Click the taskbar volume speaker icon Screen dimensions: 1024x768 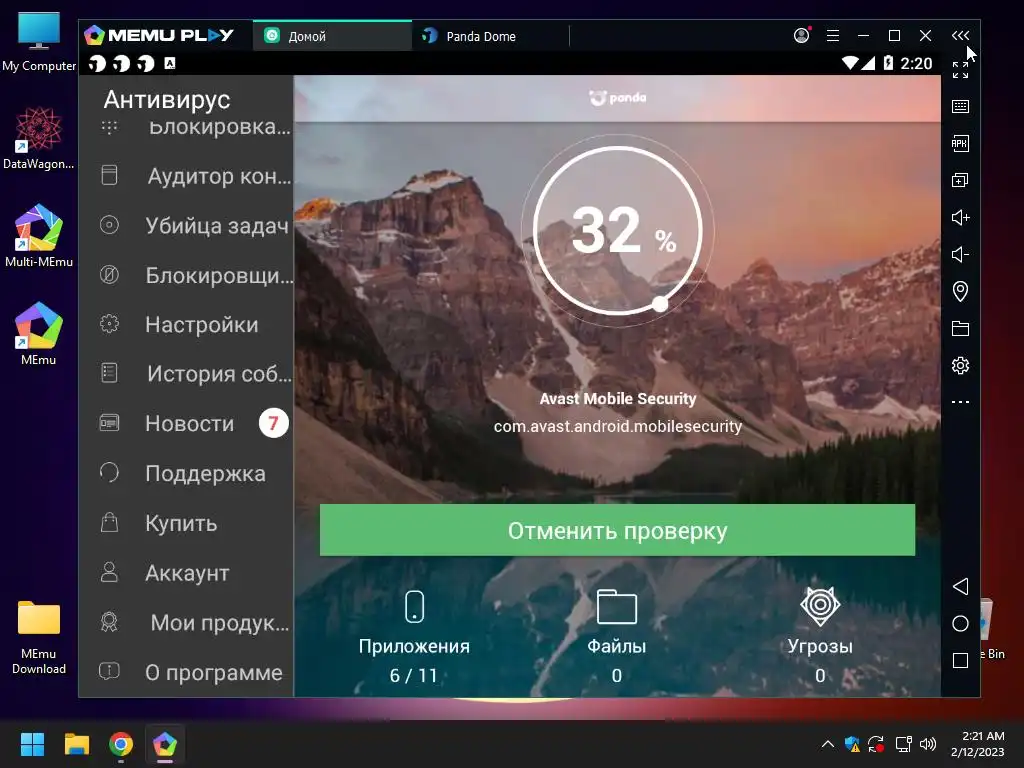point(927,744)
